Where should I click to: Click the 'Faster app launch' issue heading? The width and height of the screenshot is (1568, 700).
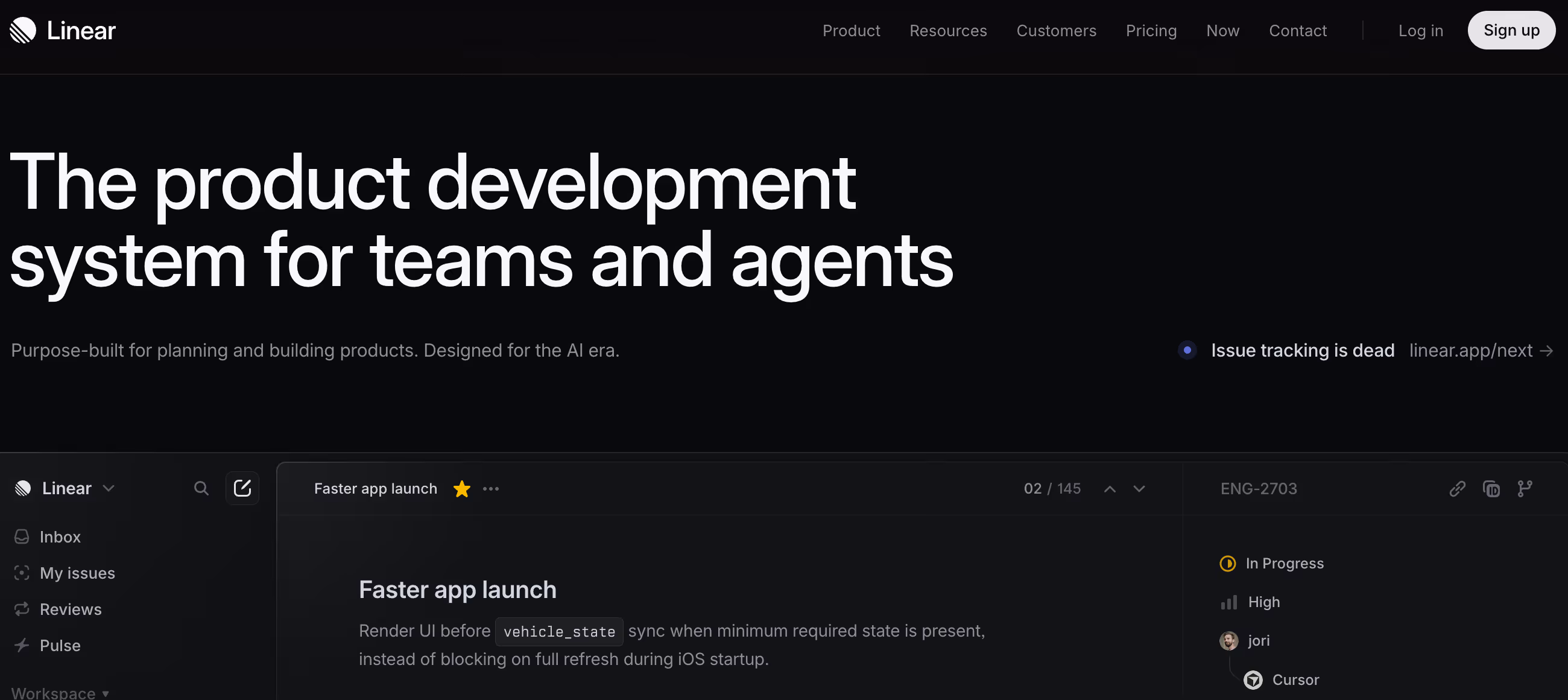coord(458,590)
